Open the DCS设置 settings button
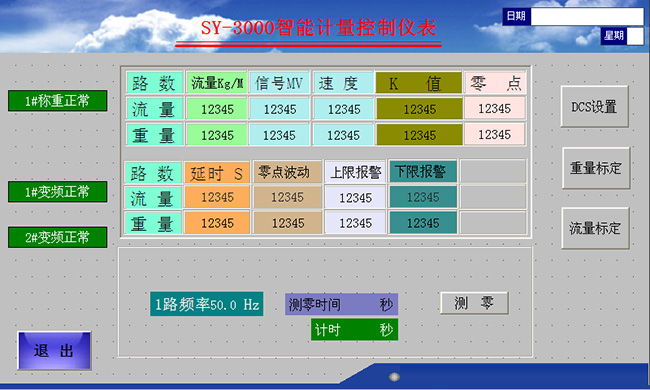650x390 pixels. pyautogui.click(x=594, y=107)
